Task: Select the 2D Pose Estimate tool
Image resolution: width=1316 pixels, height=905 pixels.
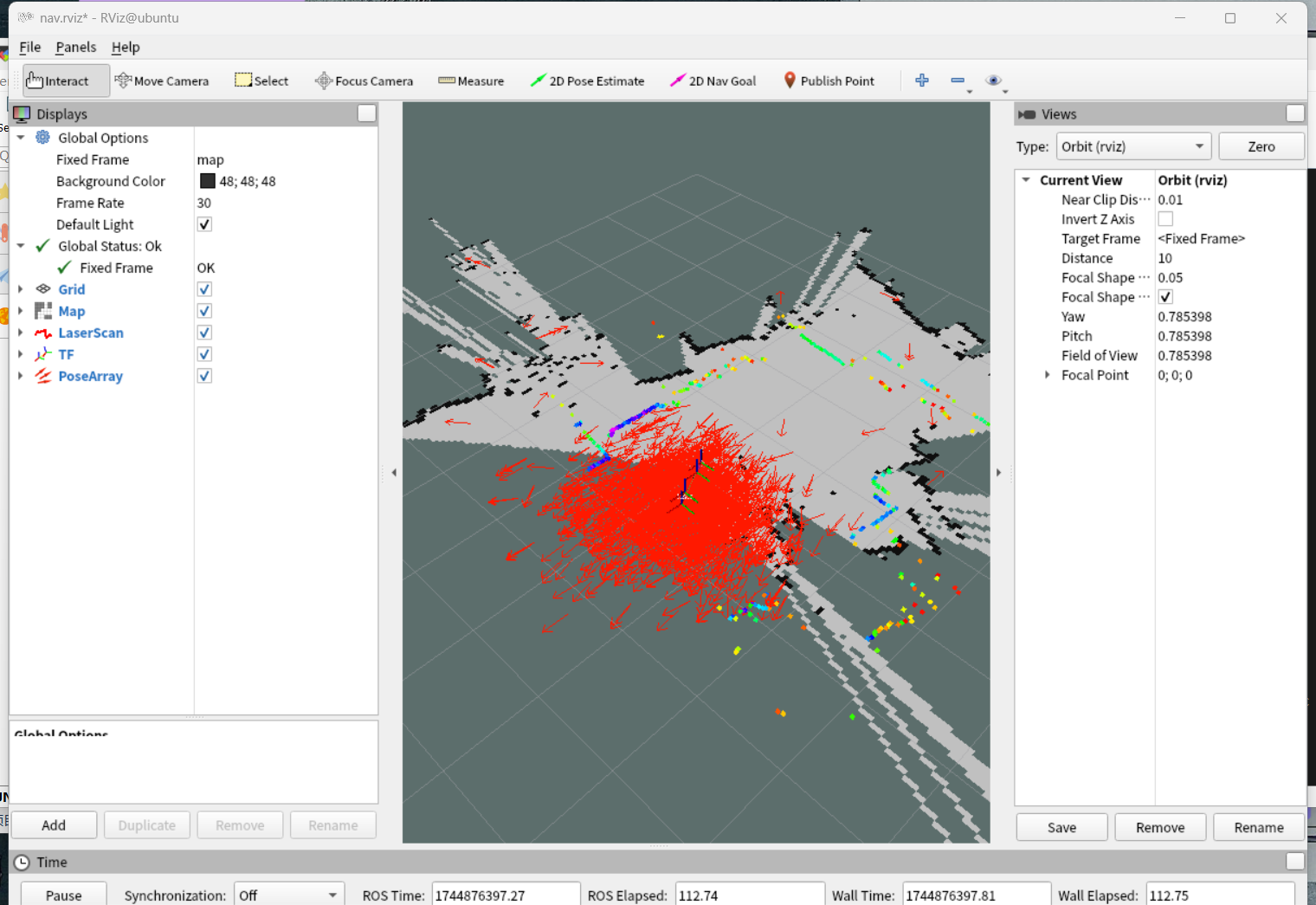Action: (587, 81)
